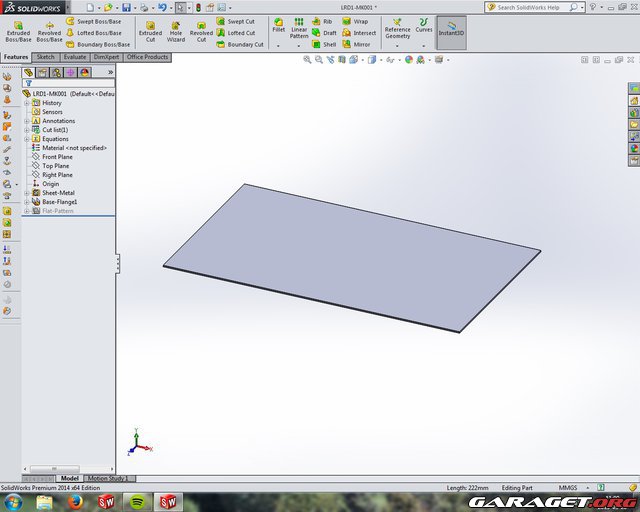Click the Revolved Boss/Base tool
This screenshot has height=512, width=640.
[x=49, y=30]
